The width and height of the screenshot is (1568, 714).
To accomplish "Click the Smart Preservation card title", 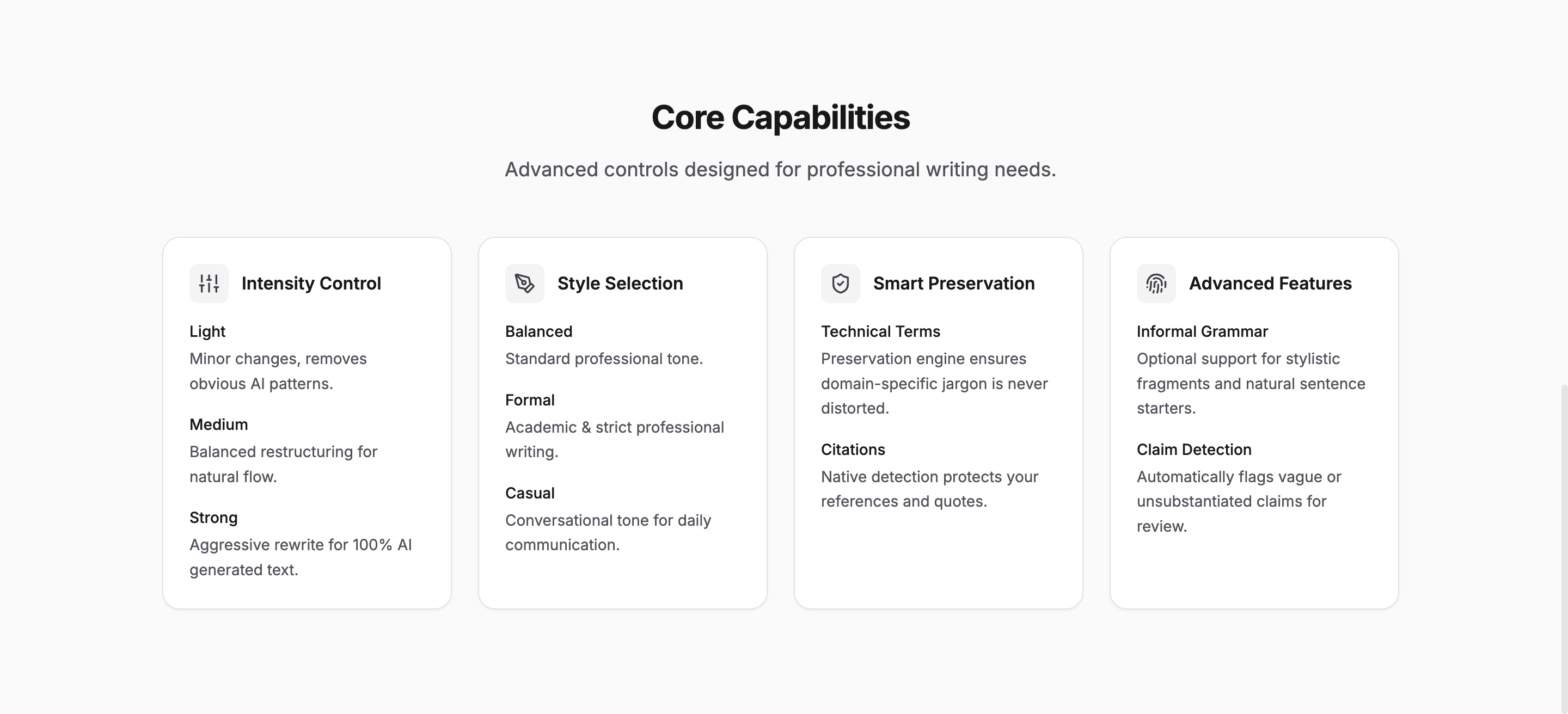I will pyautogui.click(x=954, y=284).
